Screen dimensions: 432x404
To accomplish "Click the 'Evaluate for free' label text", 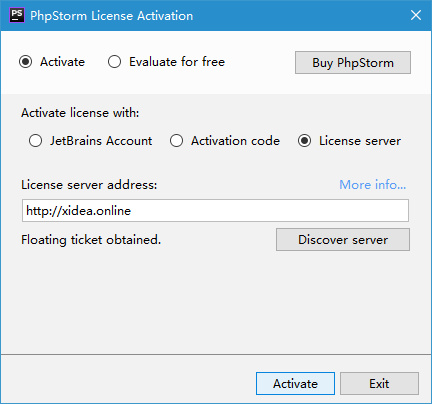I will click(177, 62).
